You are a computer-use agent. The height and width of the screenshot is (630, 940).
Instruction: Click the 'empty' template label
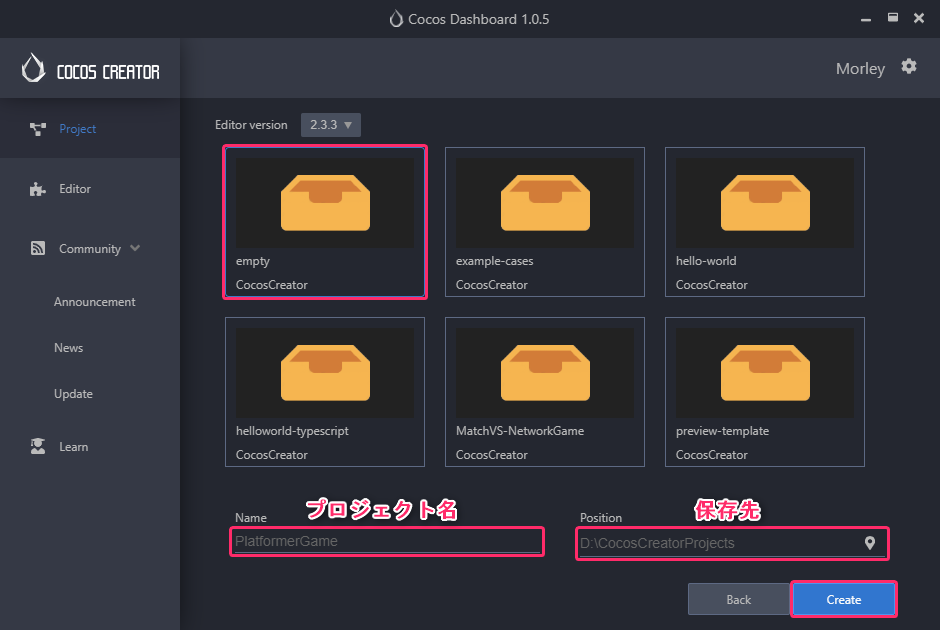tap(252, 261)
